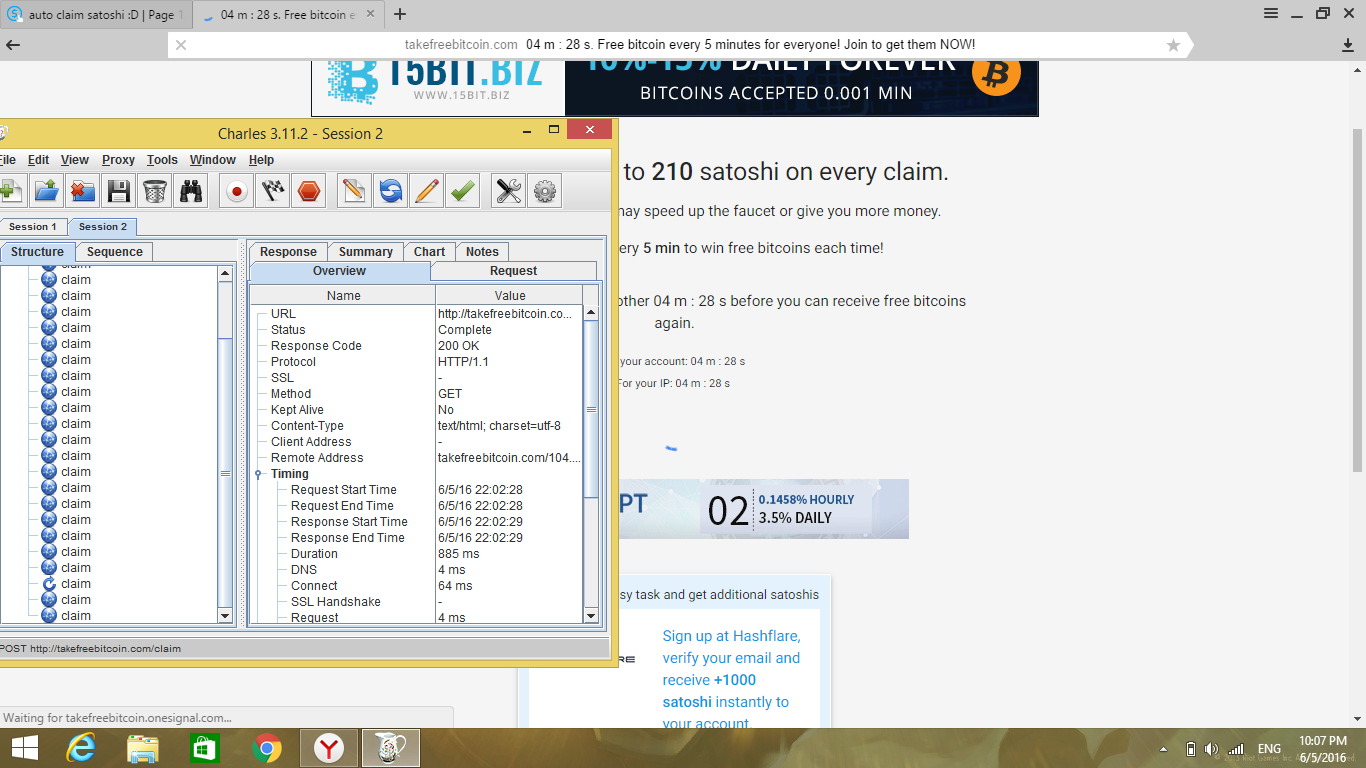The image size is (1366, 768).
Task: Repeat the selected request with blue arrows icon
Action: [390, 191]
